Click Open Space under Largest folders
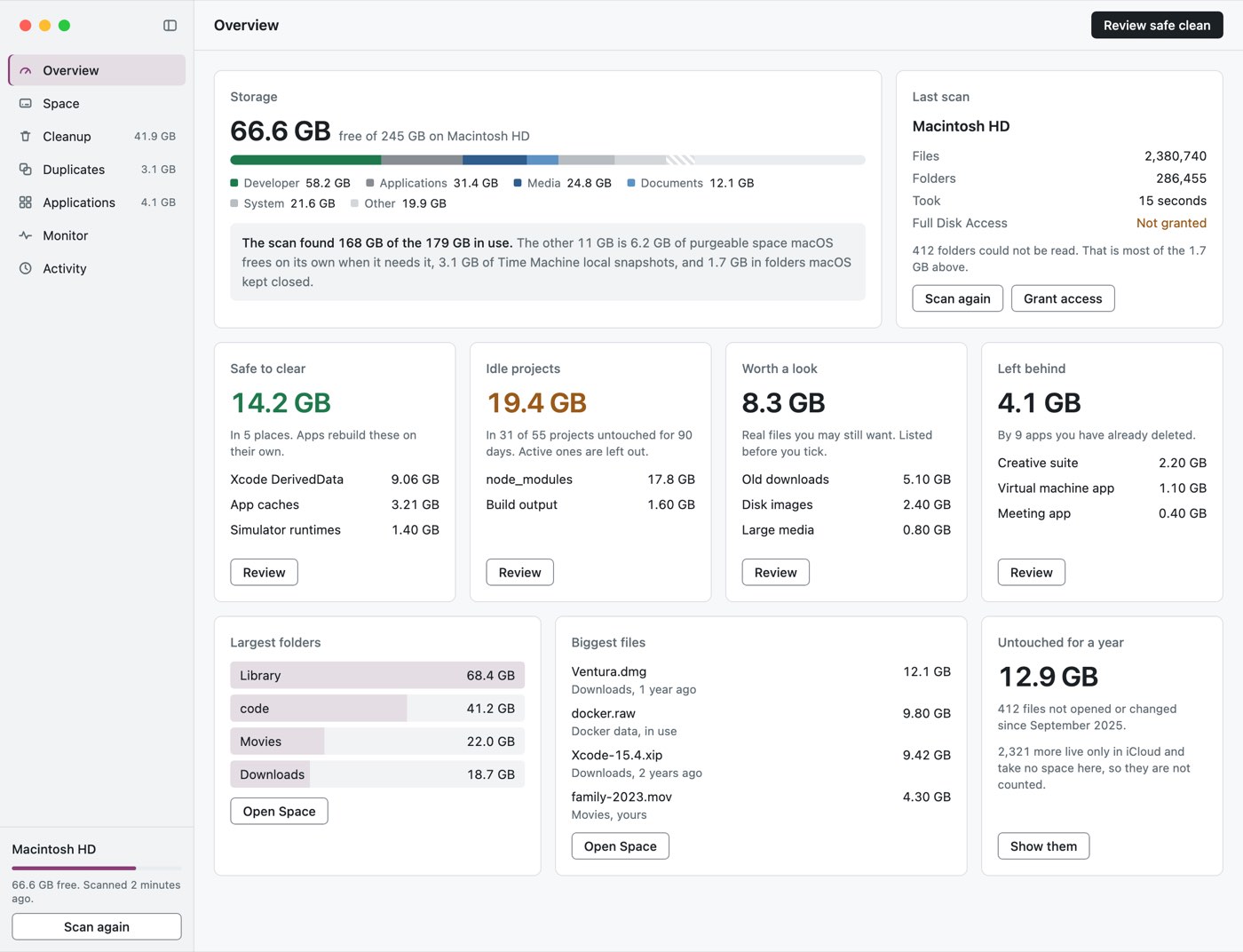This screenshot has width=1243, height=952. click(280, 811)
